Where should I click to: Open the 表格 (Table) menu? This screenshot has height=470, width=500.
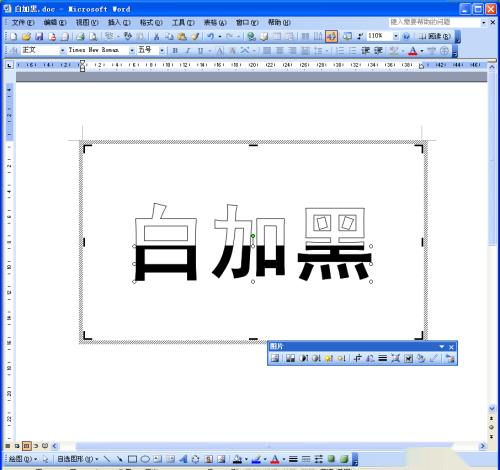pos(215,23)
